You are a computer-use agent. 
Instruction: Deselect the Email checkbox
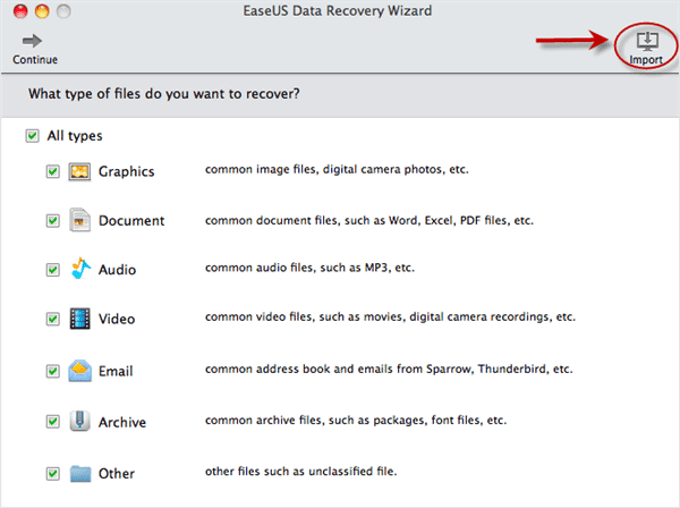(53, 371)
